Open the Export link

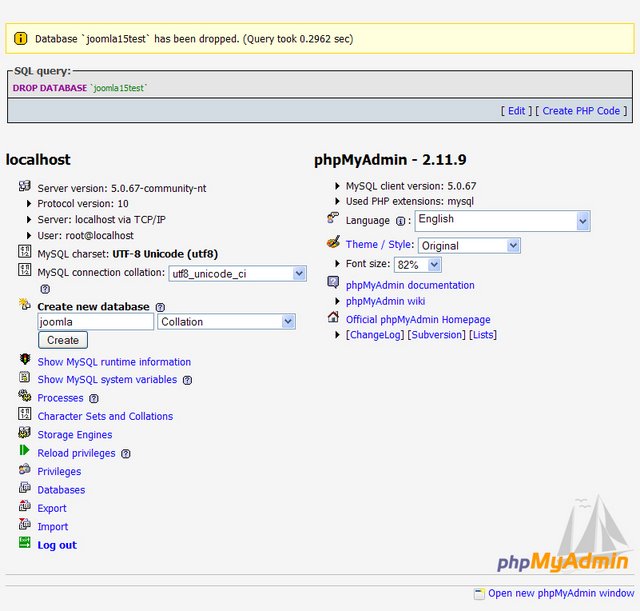tap(52, 508)
